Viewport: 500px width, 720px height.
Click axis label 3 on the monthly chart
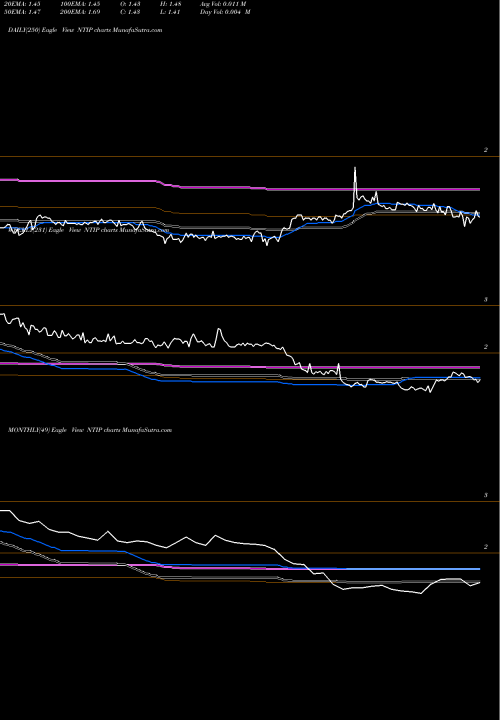click(485, 495)
